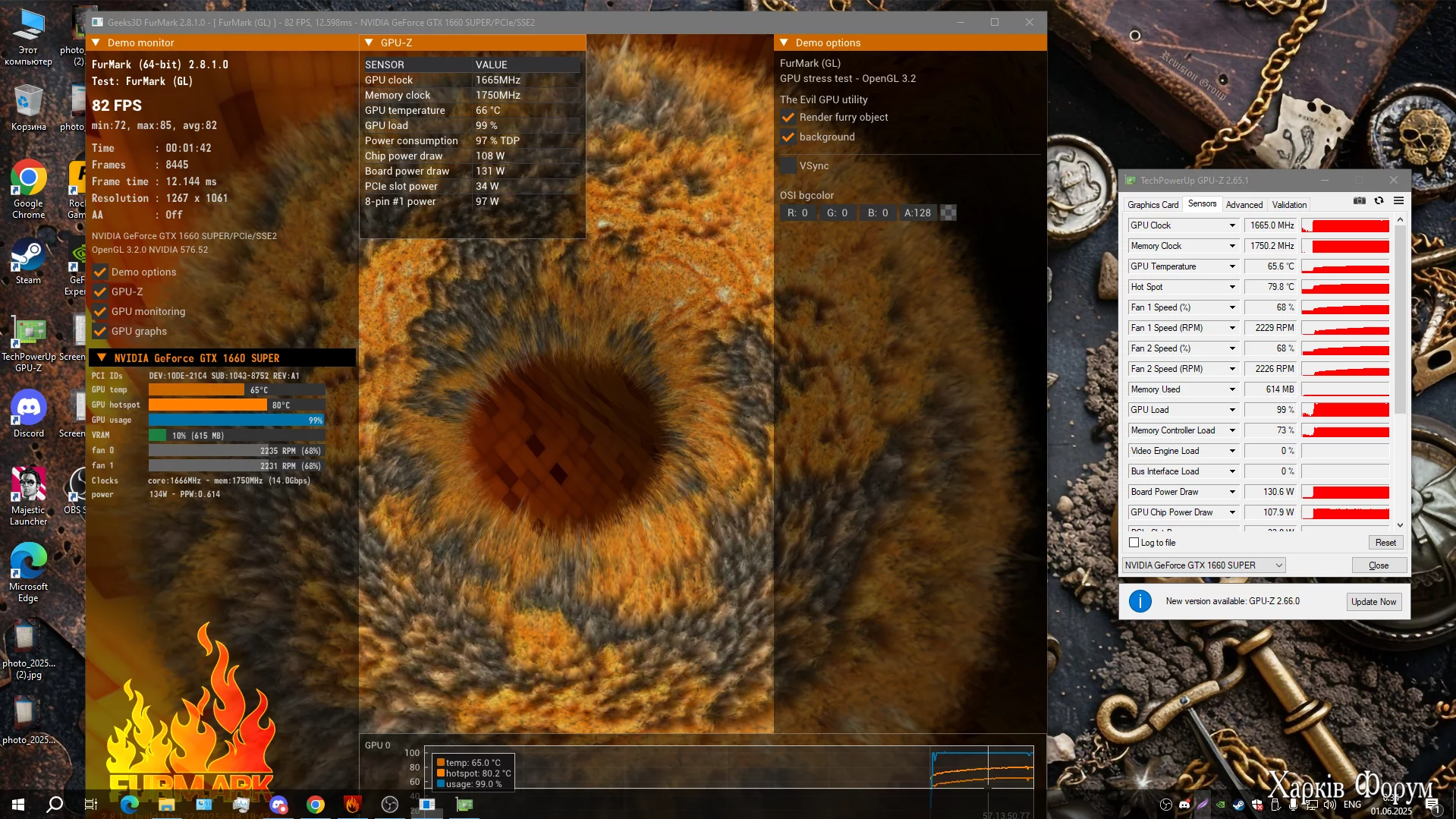Click the OBS Studio taskbar icon
This screenshot has height=819, width=1456.
point(389,805)
